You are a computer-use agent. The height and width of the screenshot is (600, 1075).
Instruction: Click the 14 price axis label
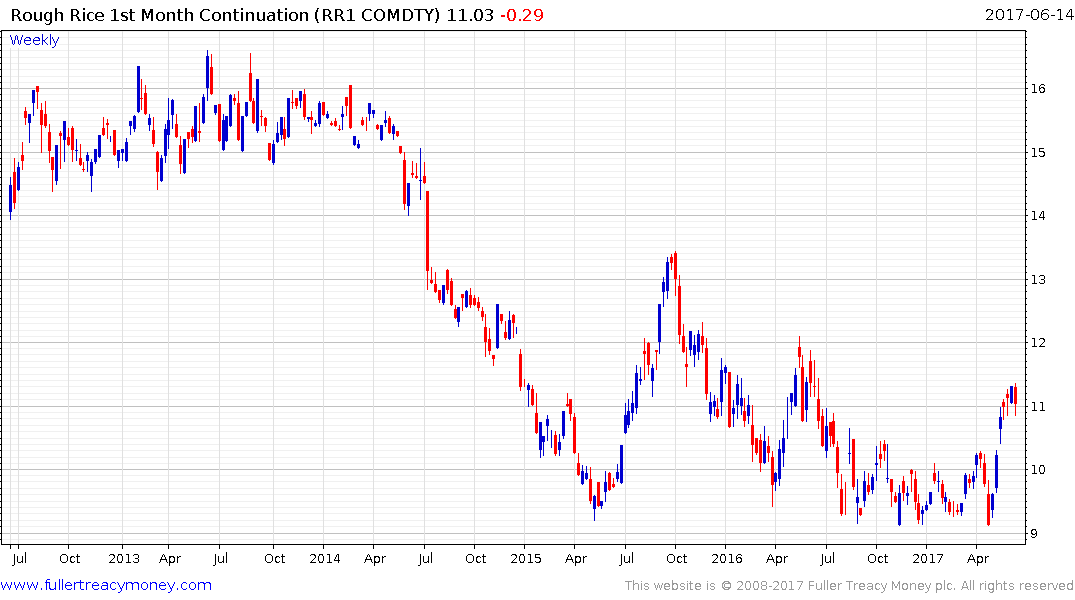point(1037,216)
